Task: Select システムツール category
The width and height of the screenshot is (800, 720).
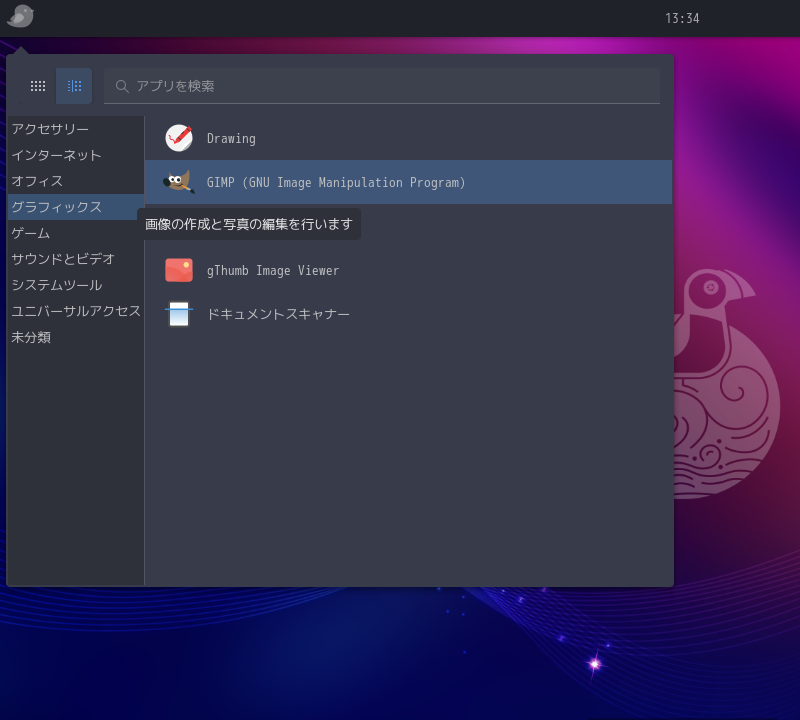Action: [x=76, y=285]
